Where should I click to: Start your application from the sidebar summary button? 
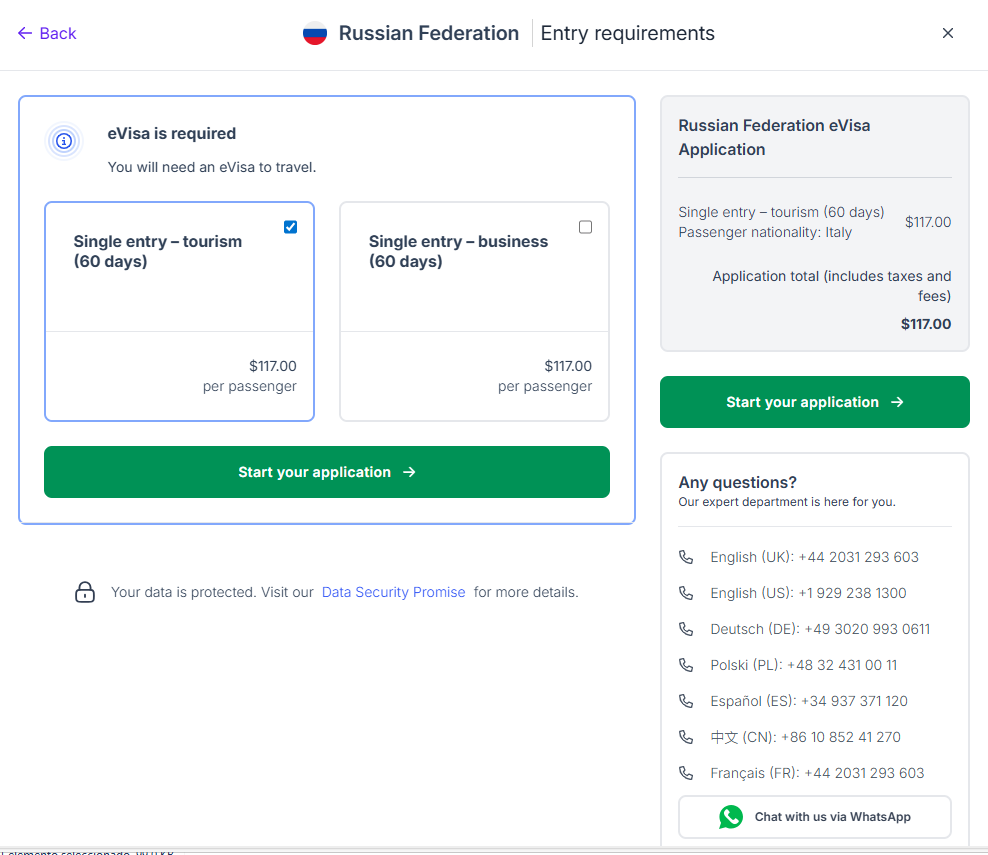pyautogui.click(x=815, y=402)
